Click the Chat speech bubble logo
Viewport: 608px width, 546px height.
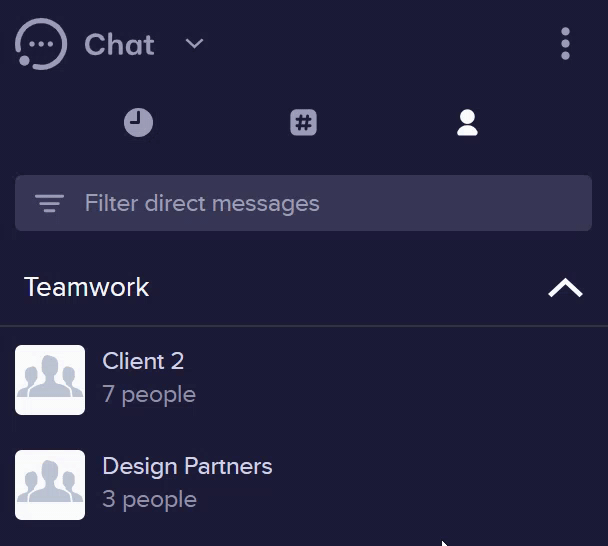pyautogui.click(x=41, y=44)
